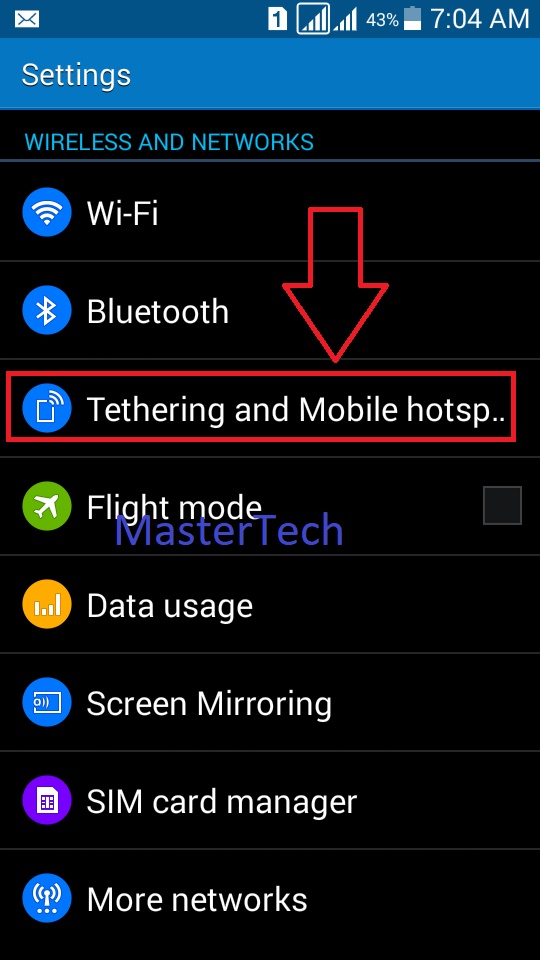Tap the purple SIM card manager icon
This screenshot has width=540, height=960.
click(x=47, y=801)
